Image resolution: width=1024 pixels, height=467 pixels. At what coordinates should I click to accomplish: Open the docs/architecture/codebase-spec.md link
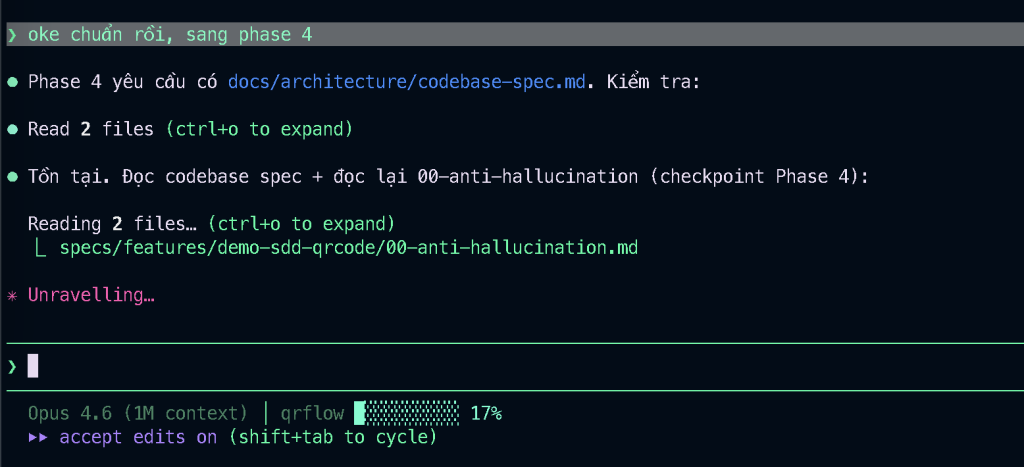coord(406,81)
